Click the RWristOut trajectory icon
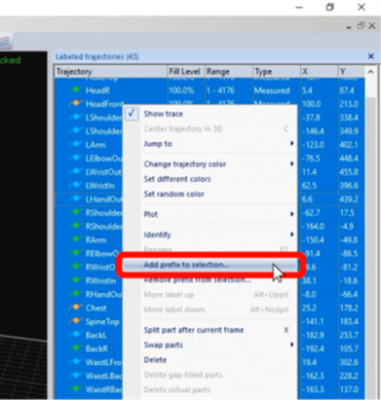381x400 pixels. (x=76, y=267)
